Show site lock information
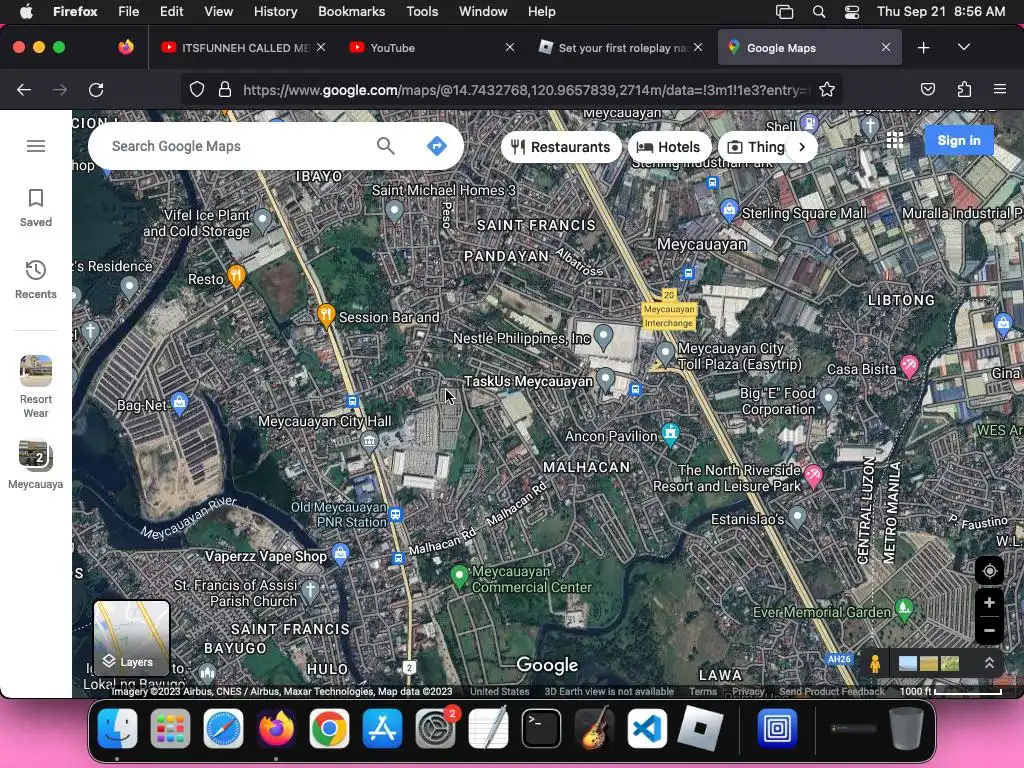 click(225, 89)
